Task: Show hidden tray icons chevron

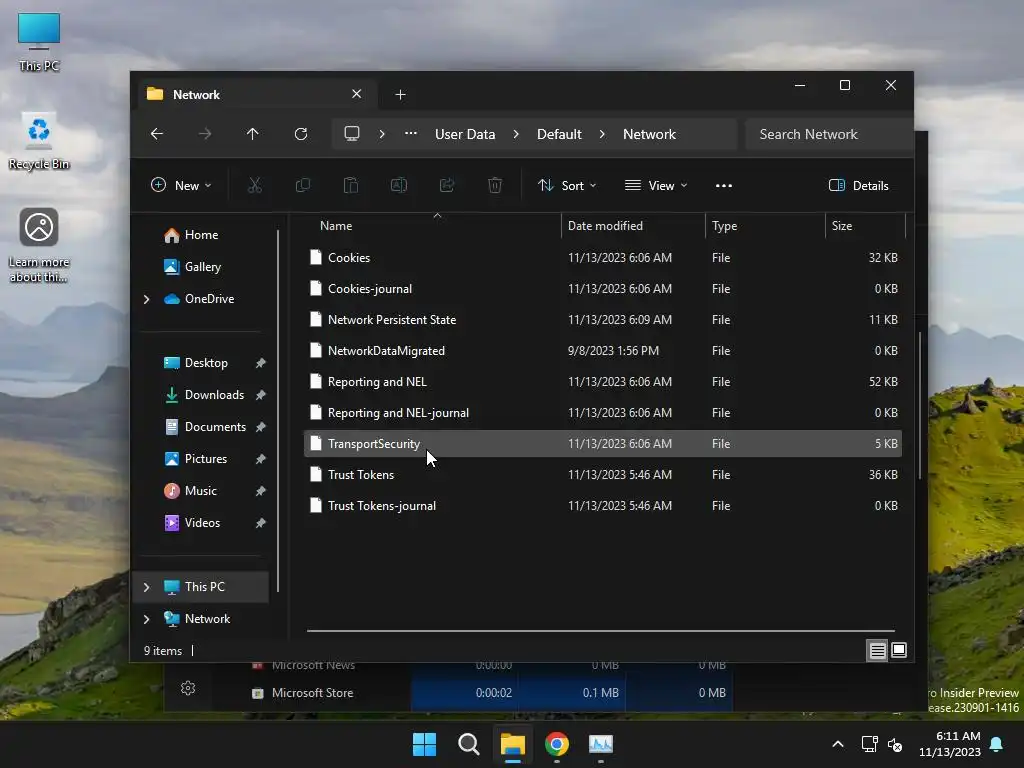Action: pos(838,744)
